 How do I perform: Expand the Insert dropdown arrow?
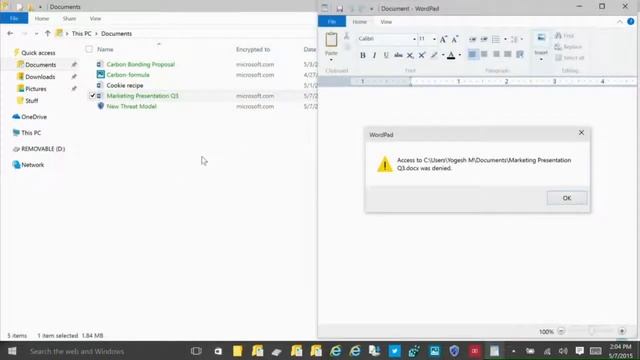pyautogui.click(x=541, y=60)
